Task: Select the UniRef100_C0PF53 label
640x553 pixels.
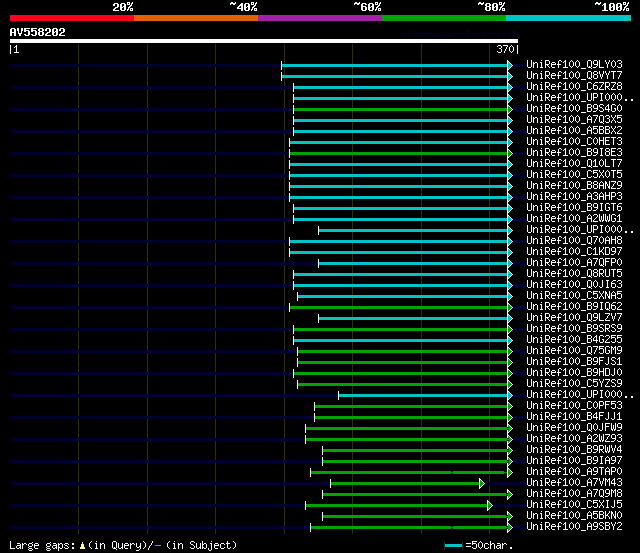Action: click(x=574, y=406)
